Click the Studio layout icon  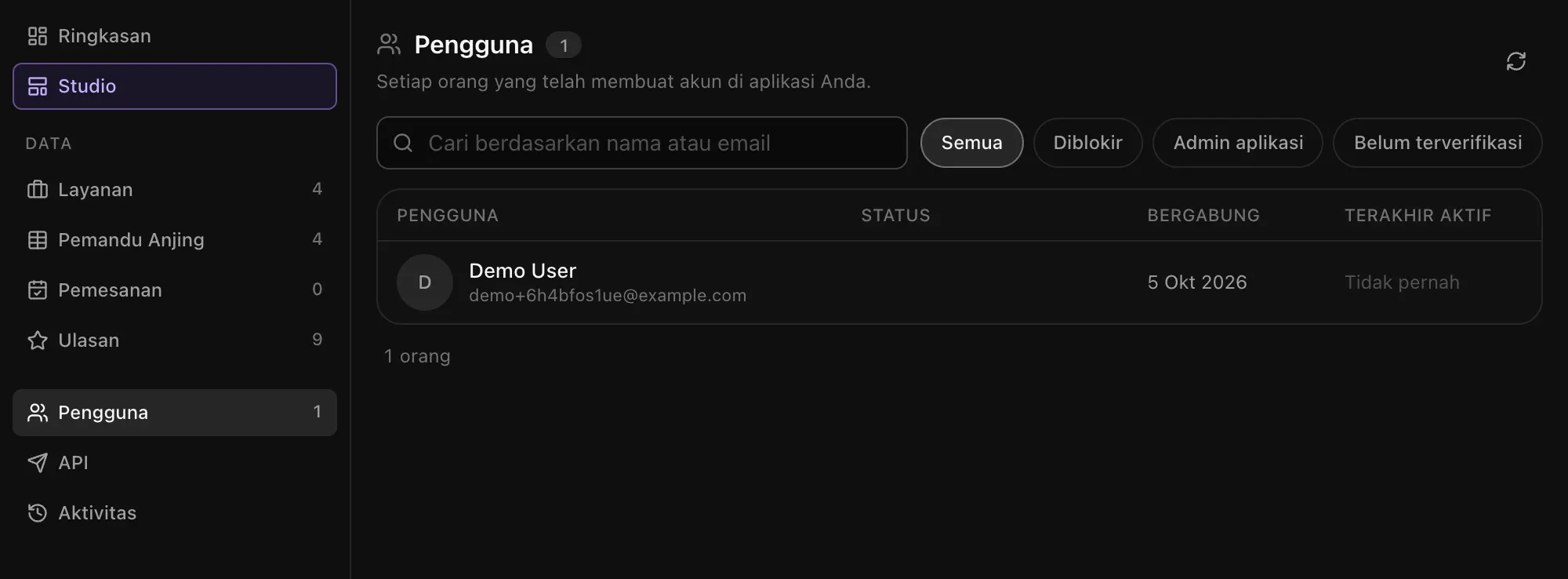click(38, 86)
